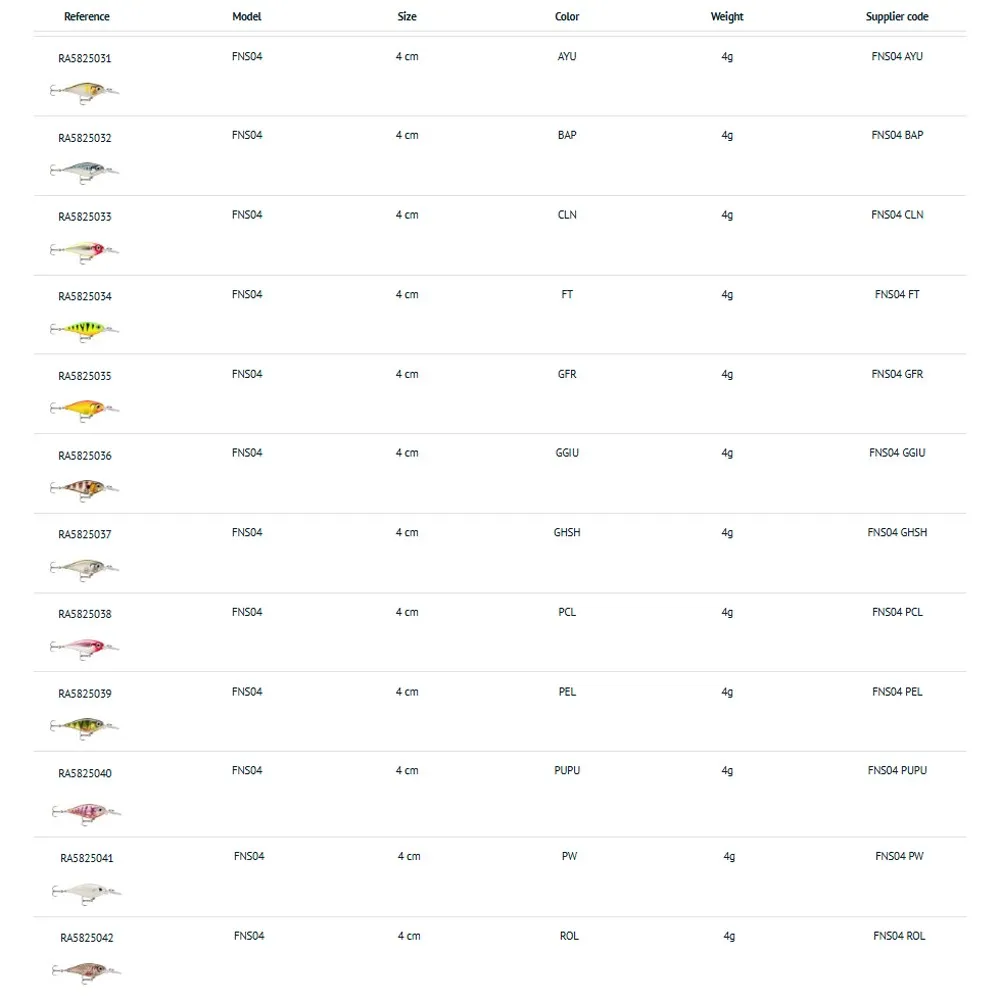Click supplier code FNS04 PUPU
Screen dimensions: 1000x1000
tap(897, 770)
